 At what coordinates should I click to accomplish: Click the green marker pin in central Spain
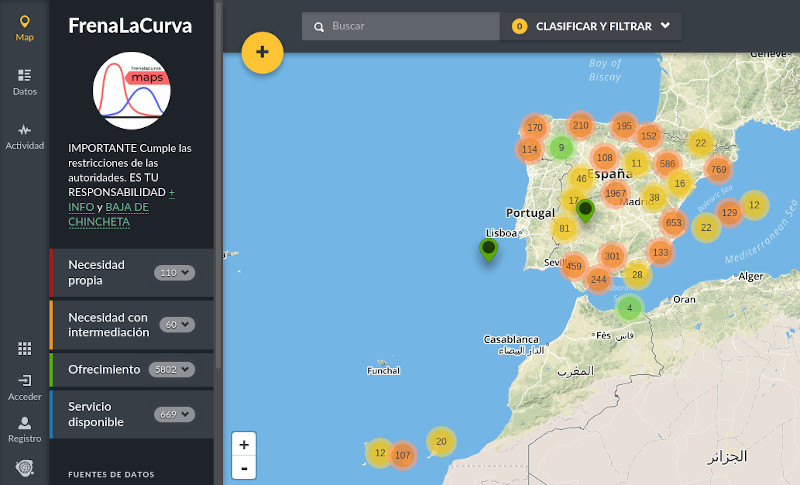(585, 210)
